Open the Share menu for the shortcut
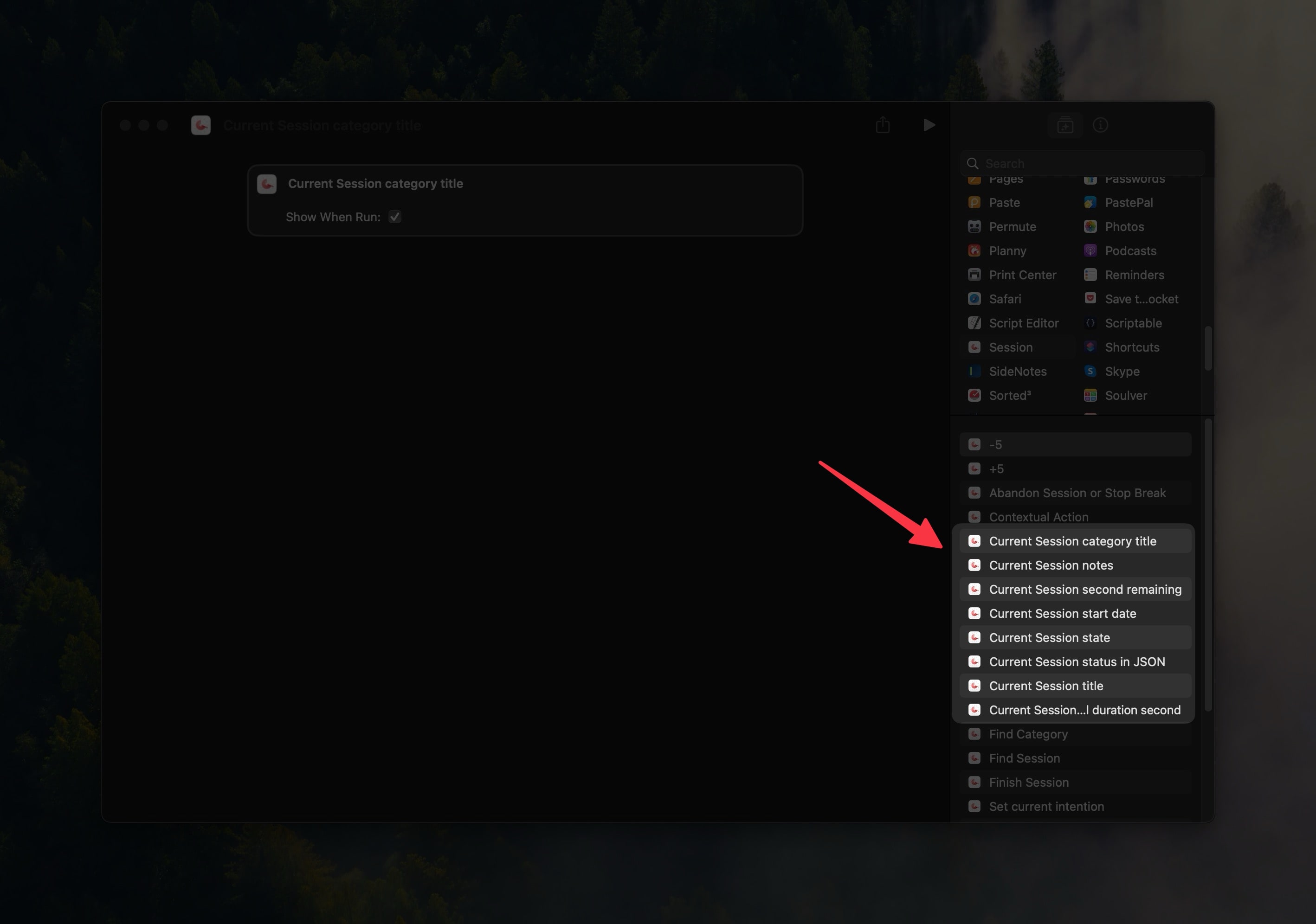This screenshot has width=1316, height=924. [883, 125]
